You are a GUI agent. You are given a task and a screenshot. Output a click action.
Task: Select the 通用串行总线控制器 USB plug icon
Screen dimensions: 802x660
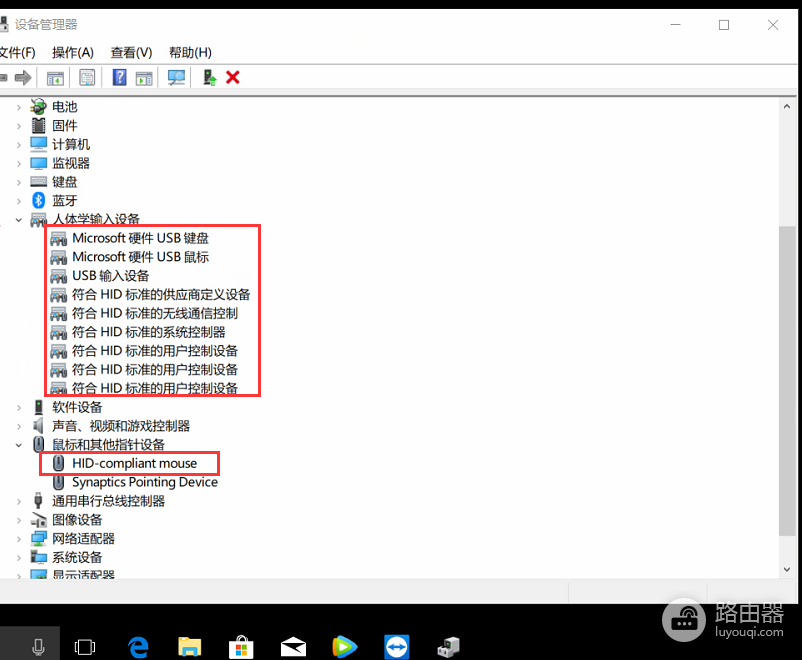point(38,501)
